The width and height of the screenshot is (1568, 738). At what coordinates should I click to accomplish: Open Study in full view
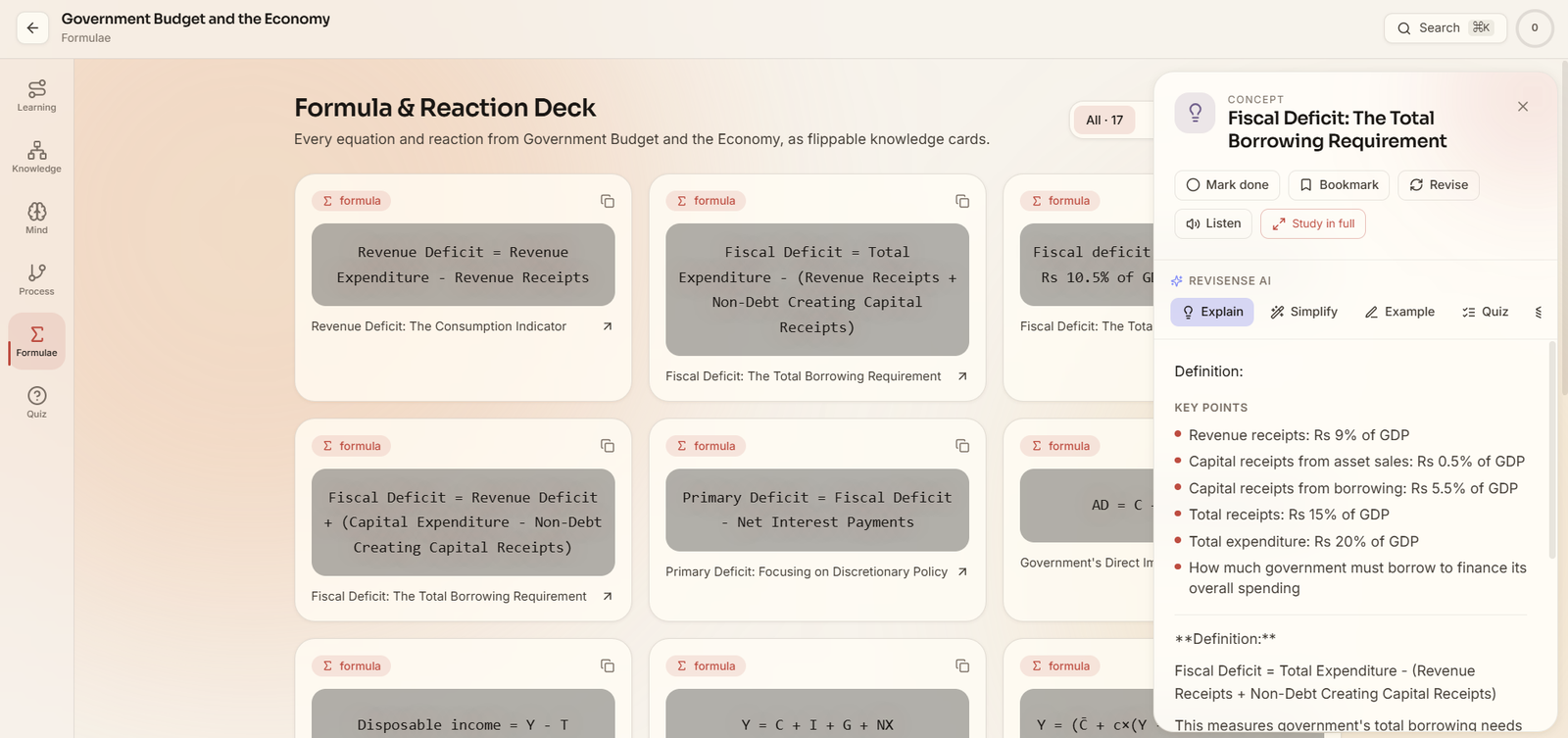pyautogui.click(x=1313, y=223)
